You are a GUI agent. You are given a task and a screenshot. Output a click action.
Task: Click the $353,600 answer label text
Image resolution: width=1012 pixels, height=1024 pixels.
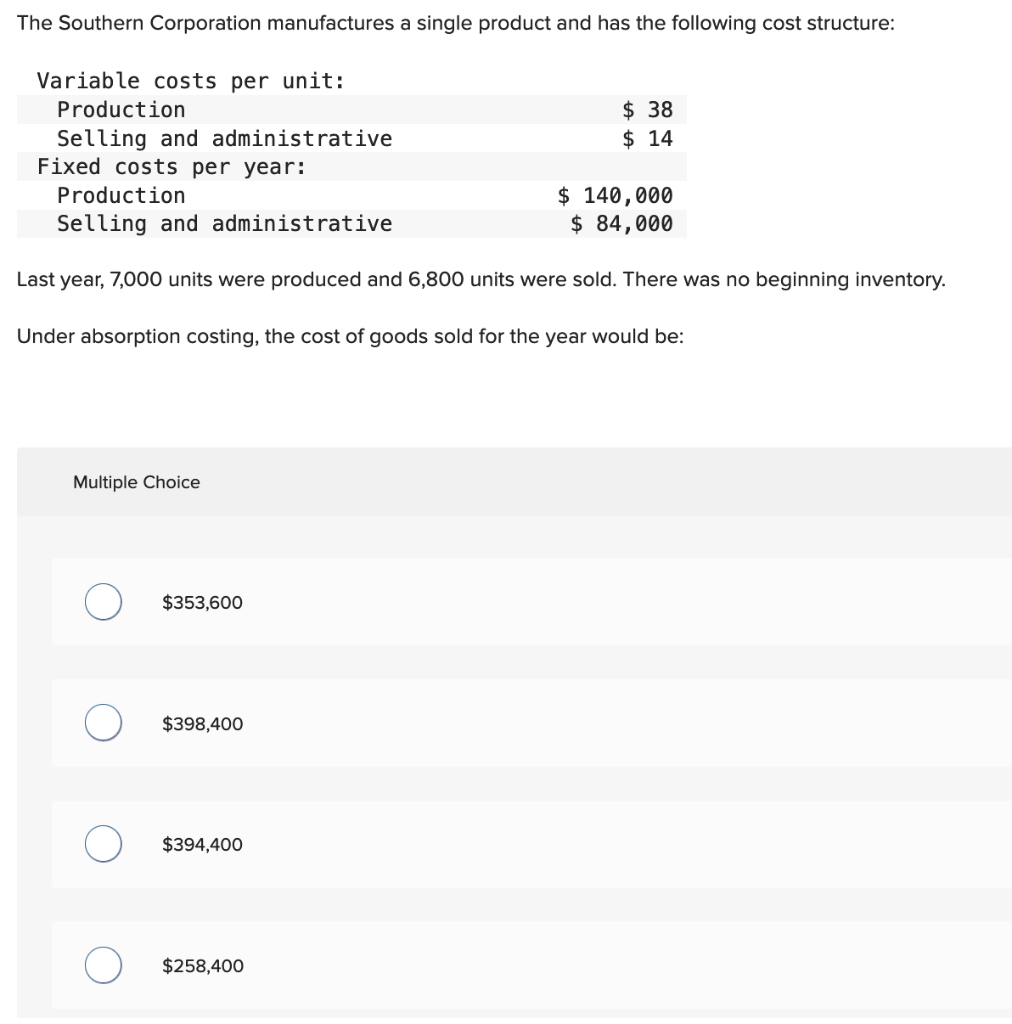pos(202,603)
